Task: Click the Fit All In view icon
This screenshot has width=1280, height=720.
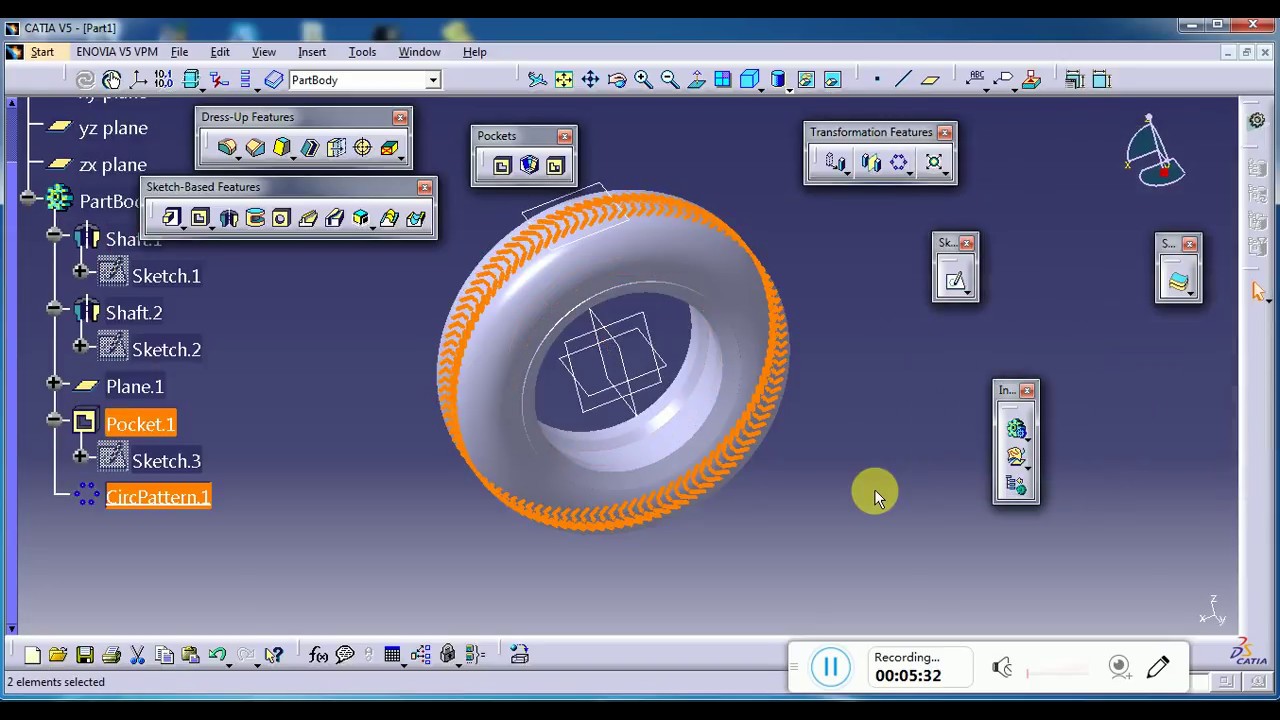Action: click(564, 80)
